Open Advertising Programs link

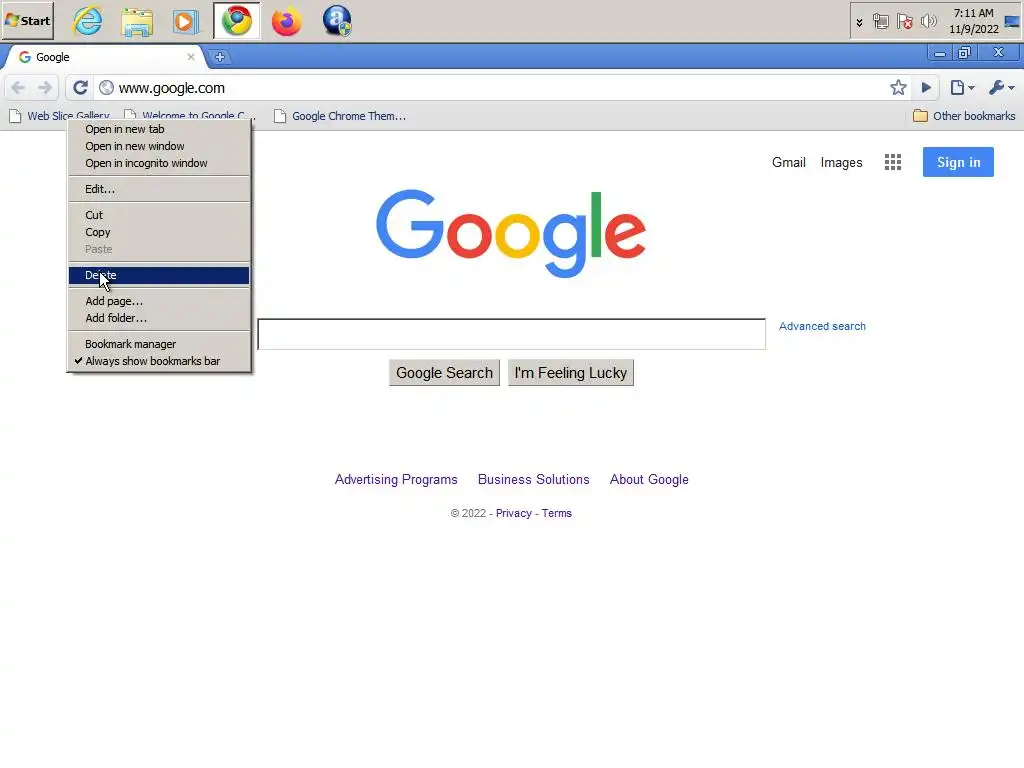click(396, 480)
